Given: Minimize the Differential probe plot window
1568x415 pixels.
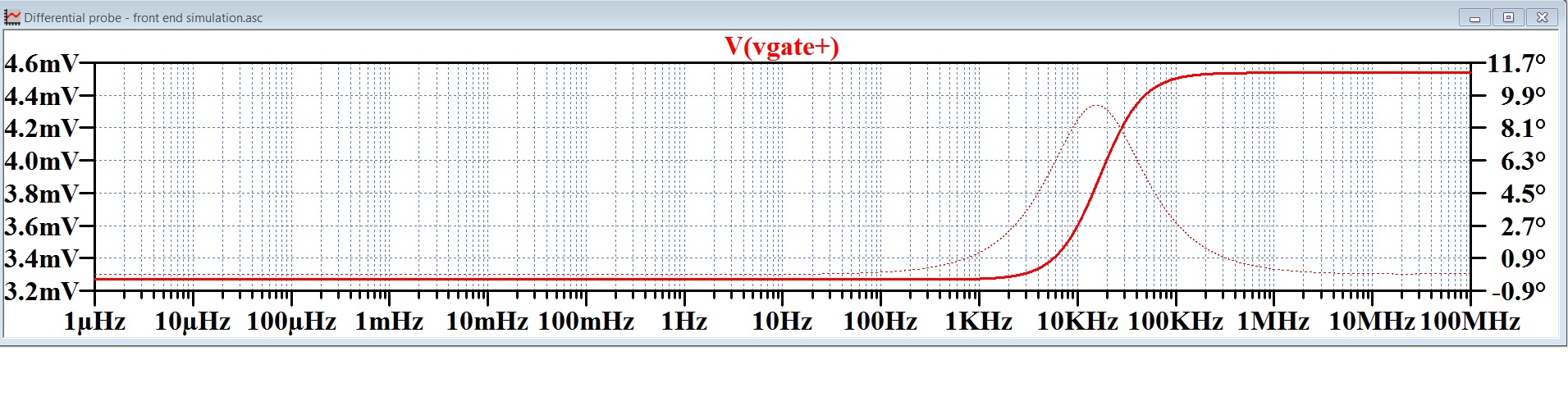Looking at the screenshot, I should click(x=1474, y=17).
